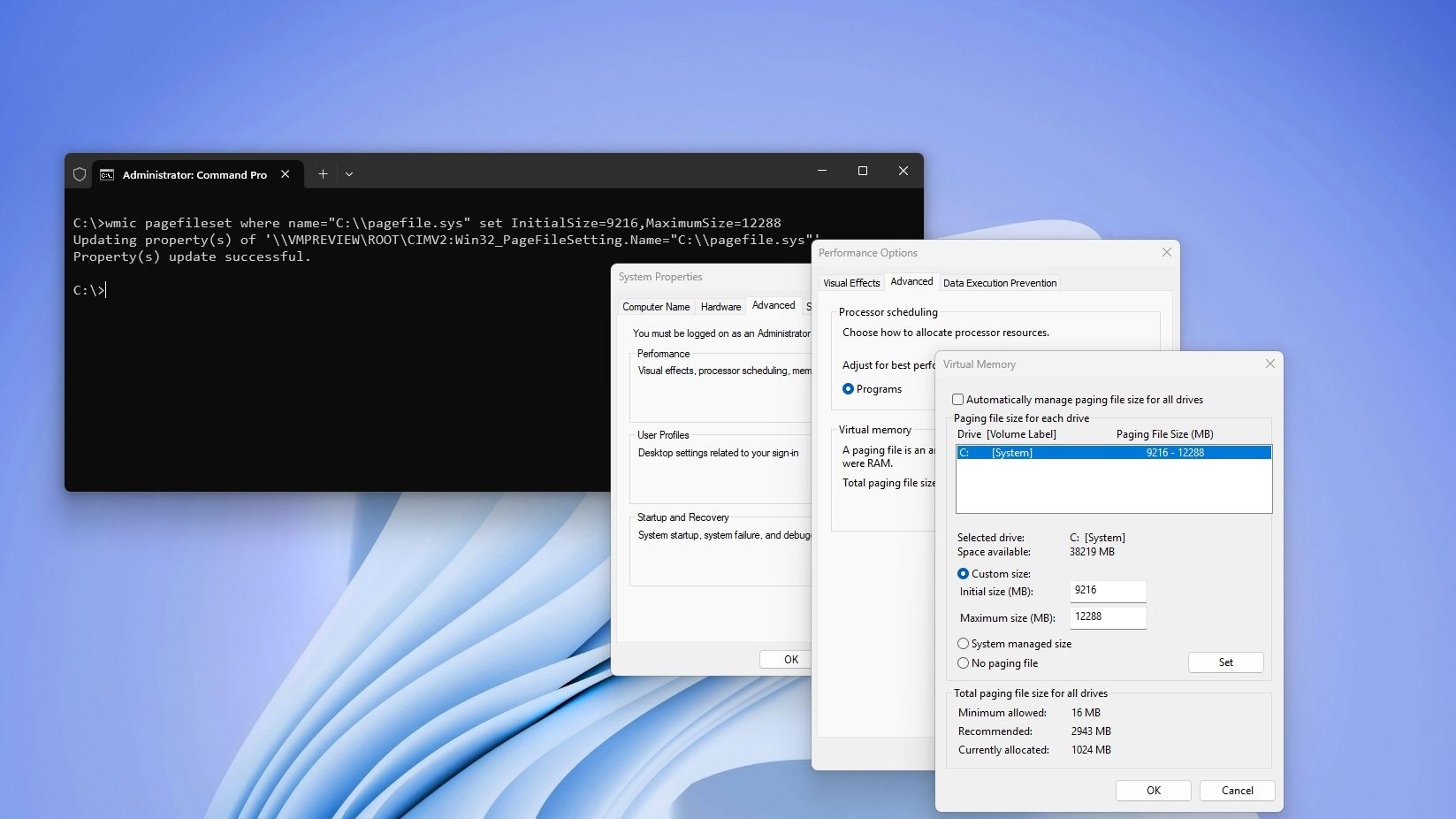Viewport: 1456px width, 819px height.
Task: Select the C: [System] drive entry
Action: tap(1113, 452)
